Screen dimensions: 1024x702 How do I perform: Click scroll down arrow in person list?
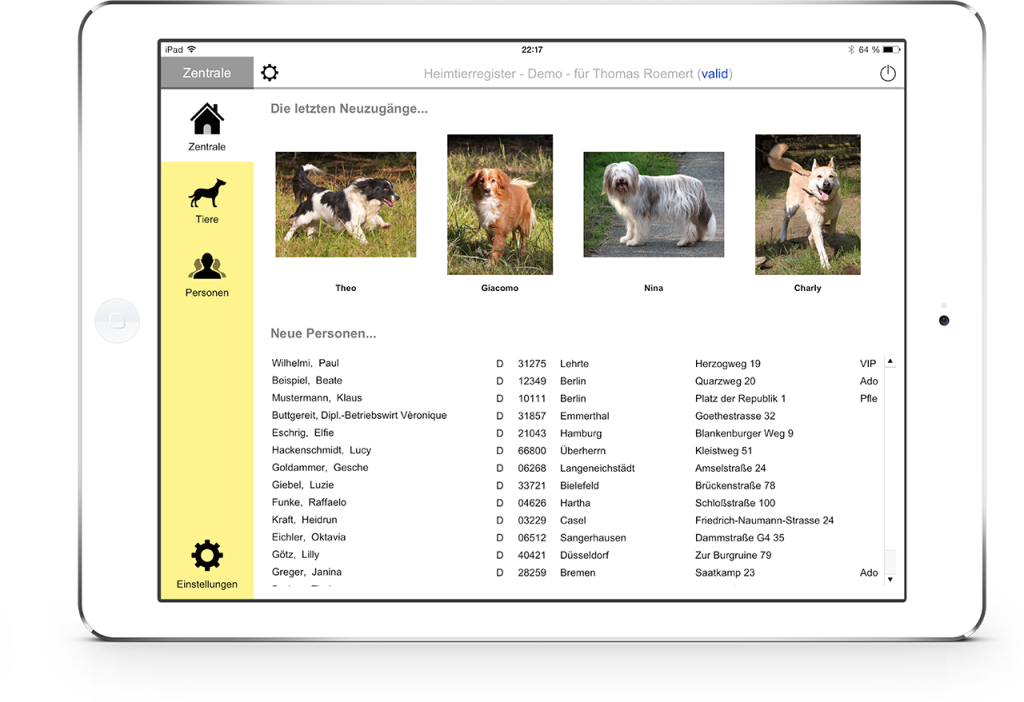click(890, 579)
